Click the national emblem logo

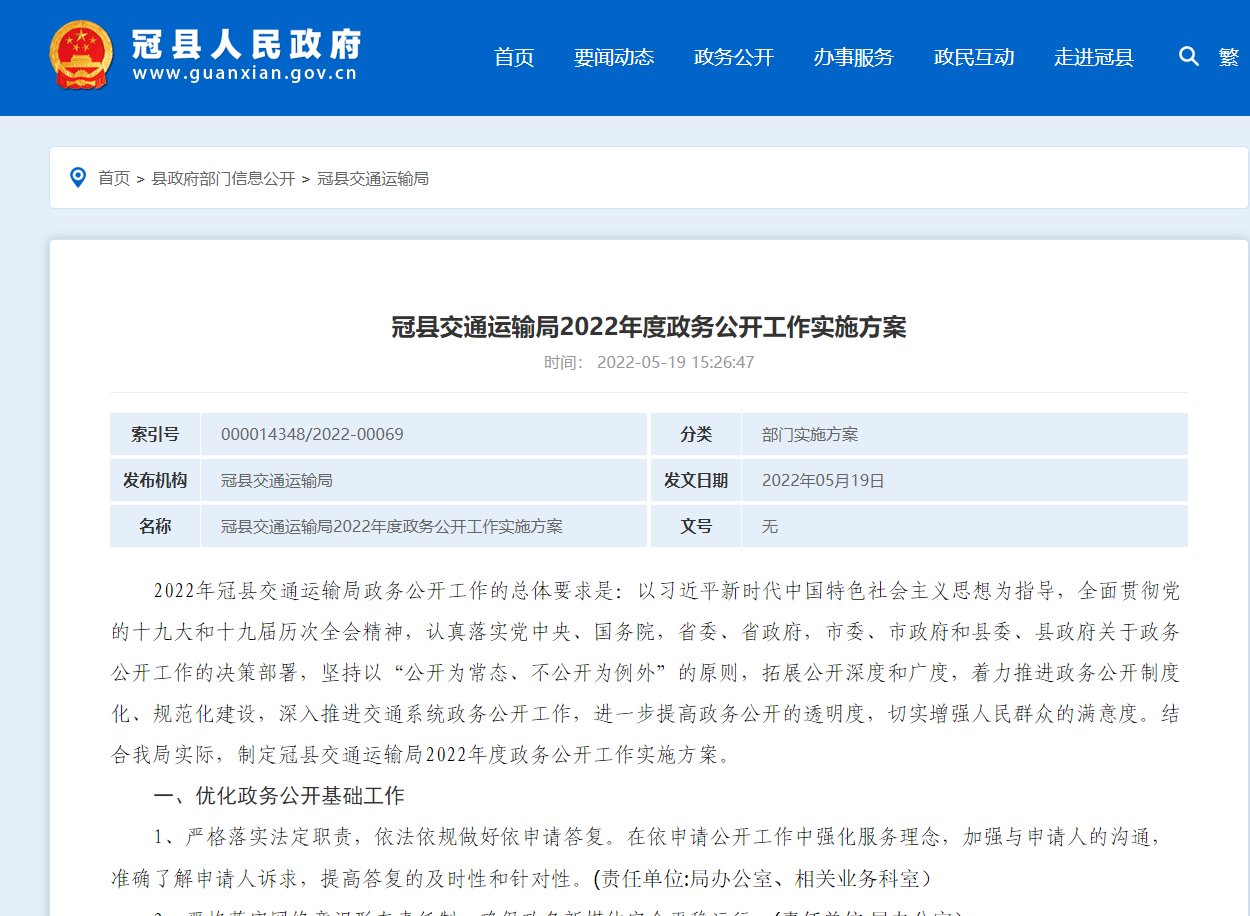click(x=82, y=55)
